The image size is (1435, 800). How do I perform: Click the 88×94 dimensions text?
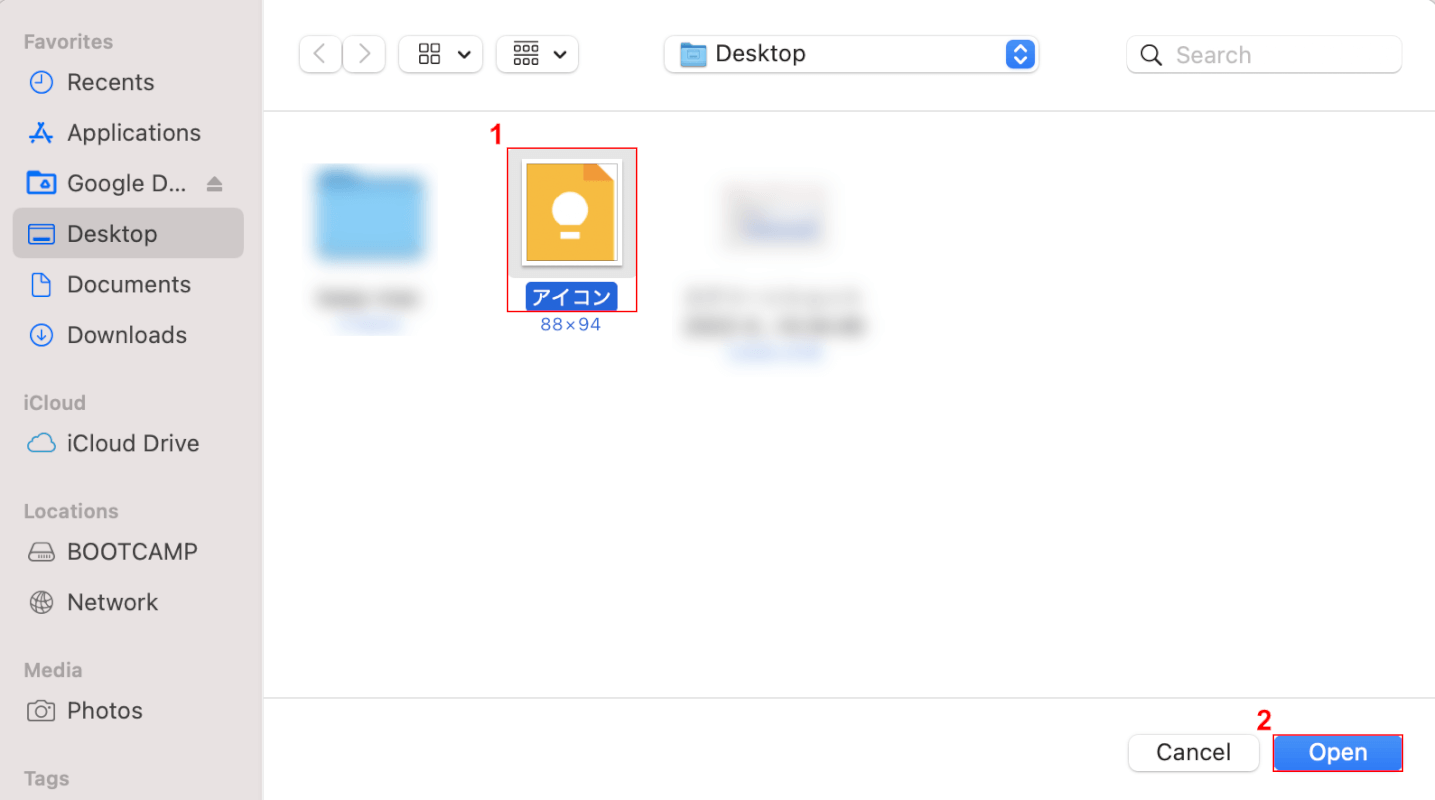click(571, 324)
